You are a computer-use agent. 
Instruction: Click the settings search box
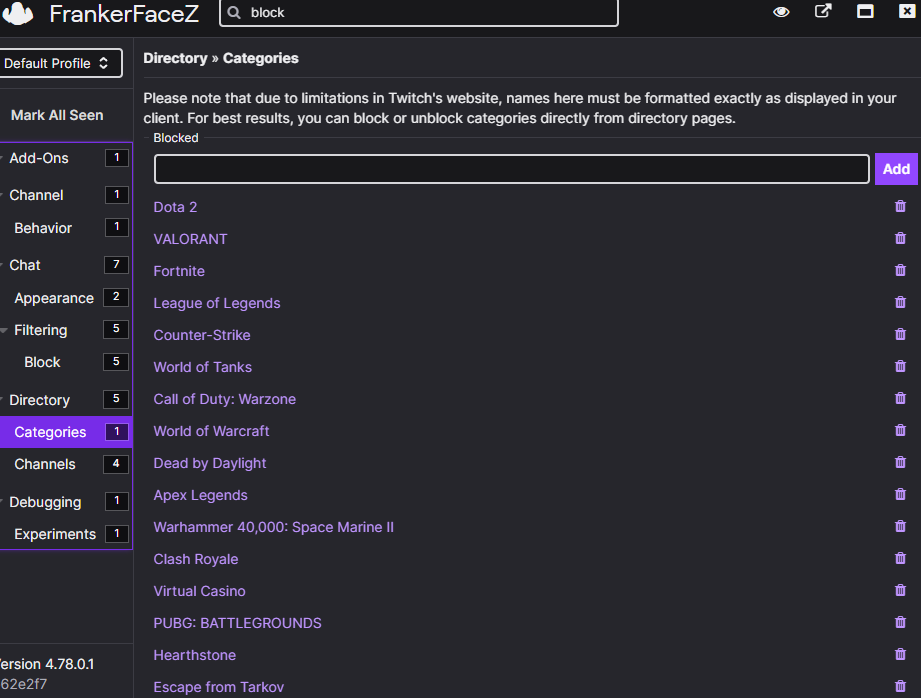pyautogui.click(x=430, y=13)
